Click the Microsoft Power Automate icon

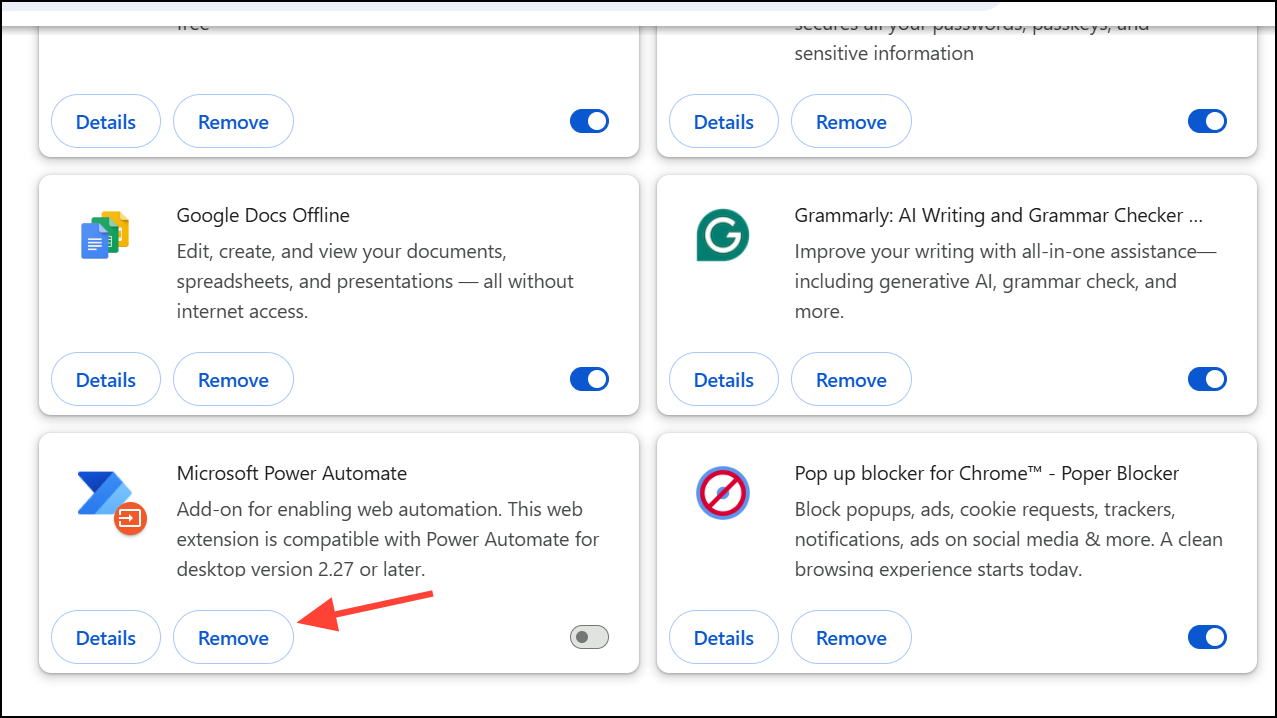(111, 501)
